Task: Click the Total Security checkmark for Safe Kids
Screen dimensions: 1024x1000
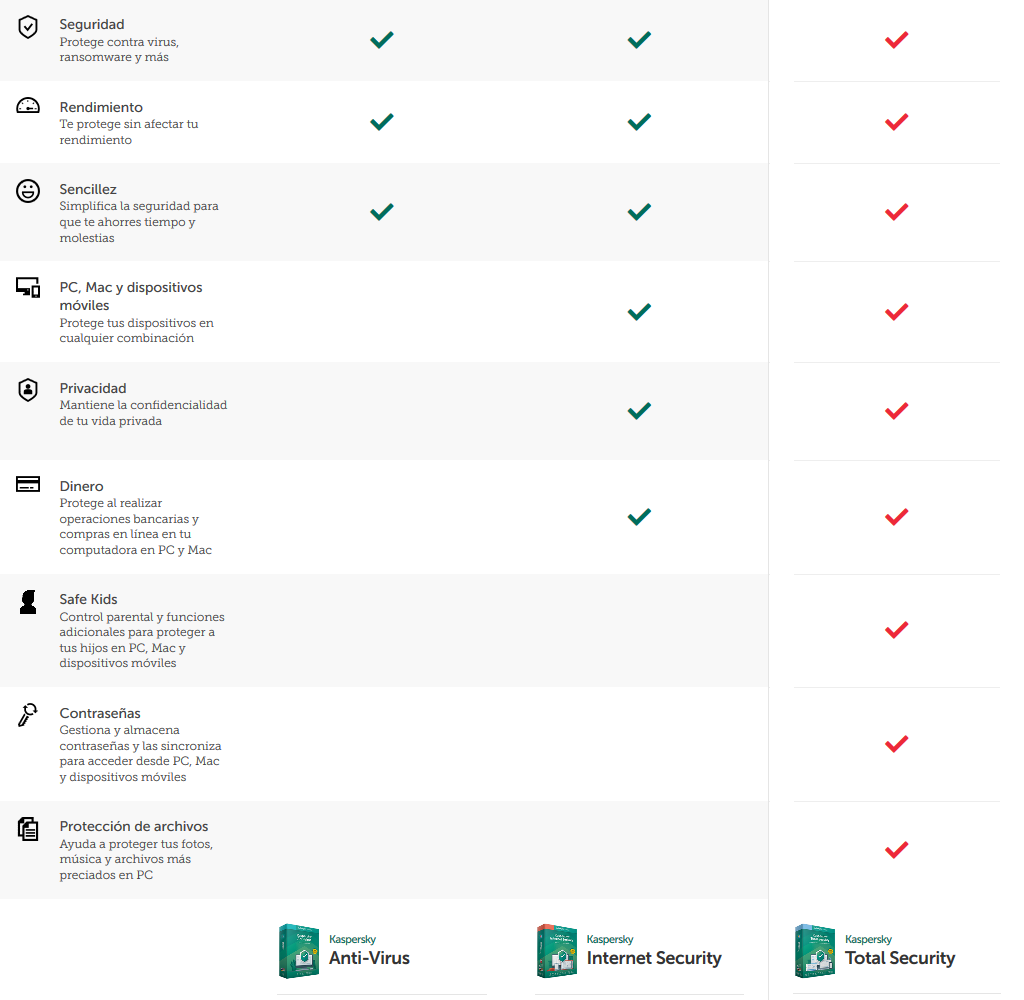Action: (x=896, y=630)
